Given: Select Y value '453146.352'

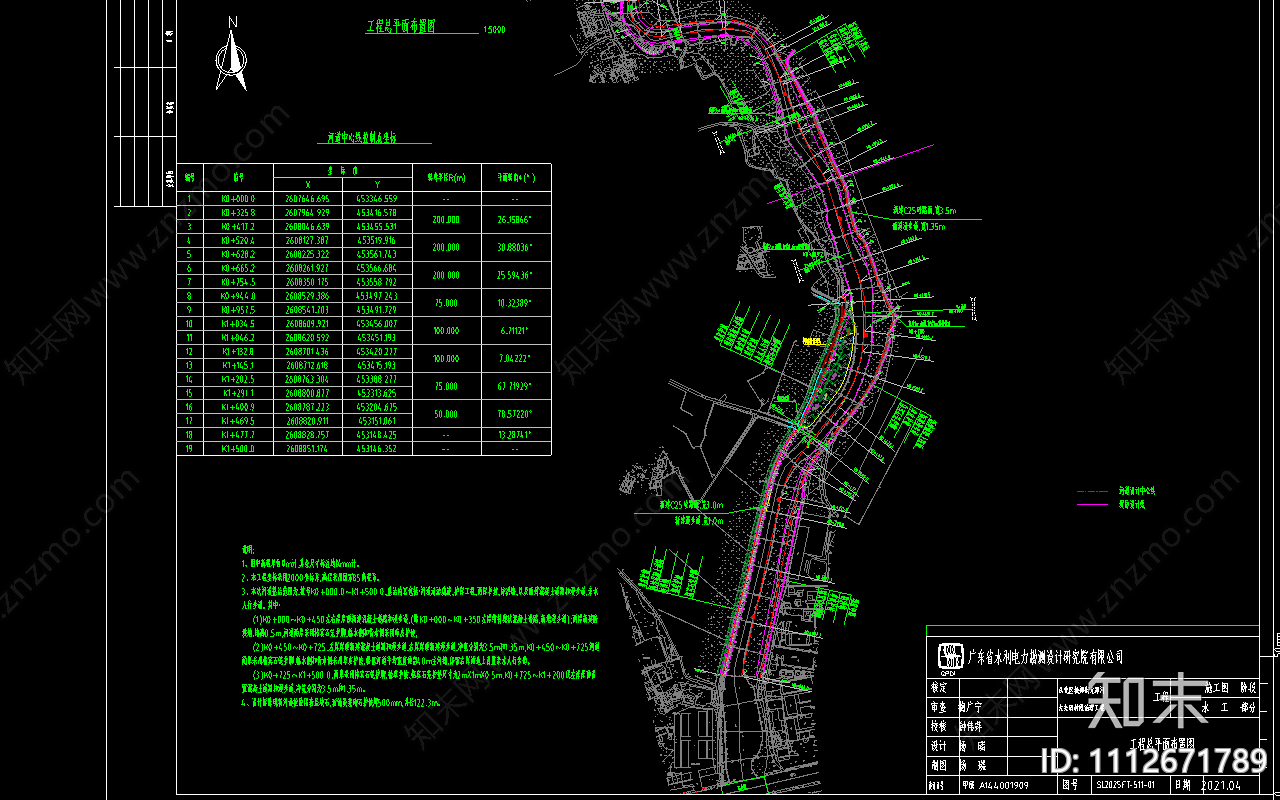Looking at the screenshot, I should [x=376, y=449].
